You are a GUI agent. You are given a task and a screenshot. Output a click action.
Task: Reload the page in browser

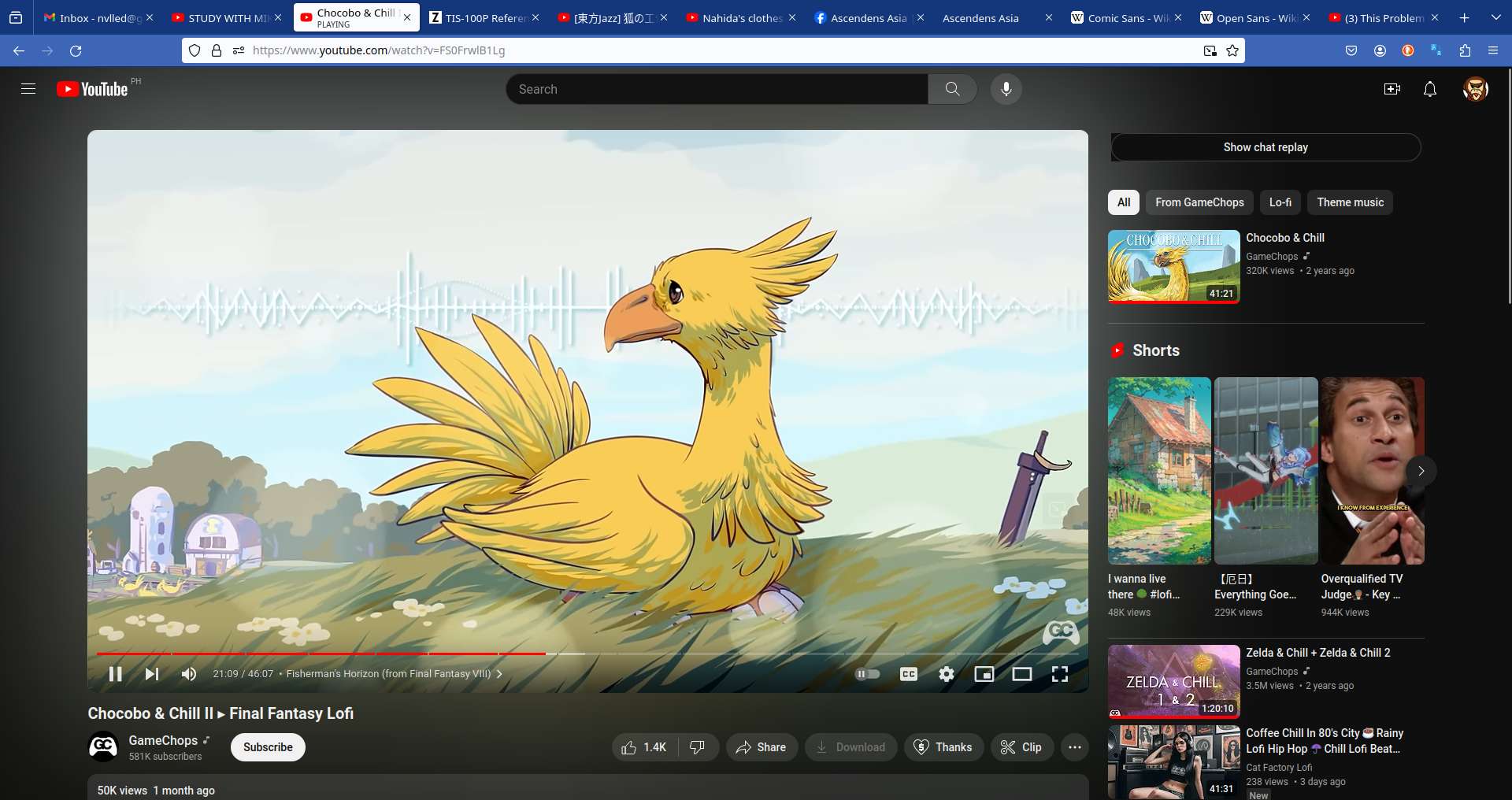76,50
